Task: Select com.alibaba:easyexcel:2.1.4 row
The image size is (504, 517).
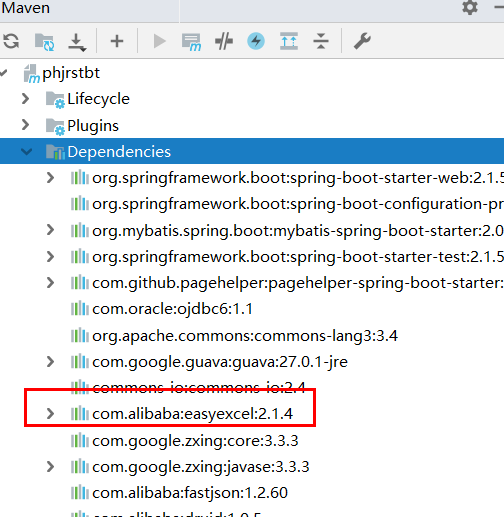Action: 252,414
